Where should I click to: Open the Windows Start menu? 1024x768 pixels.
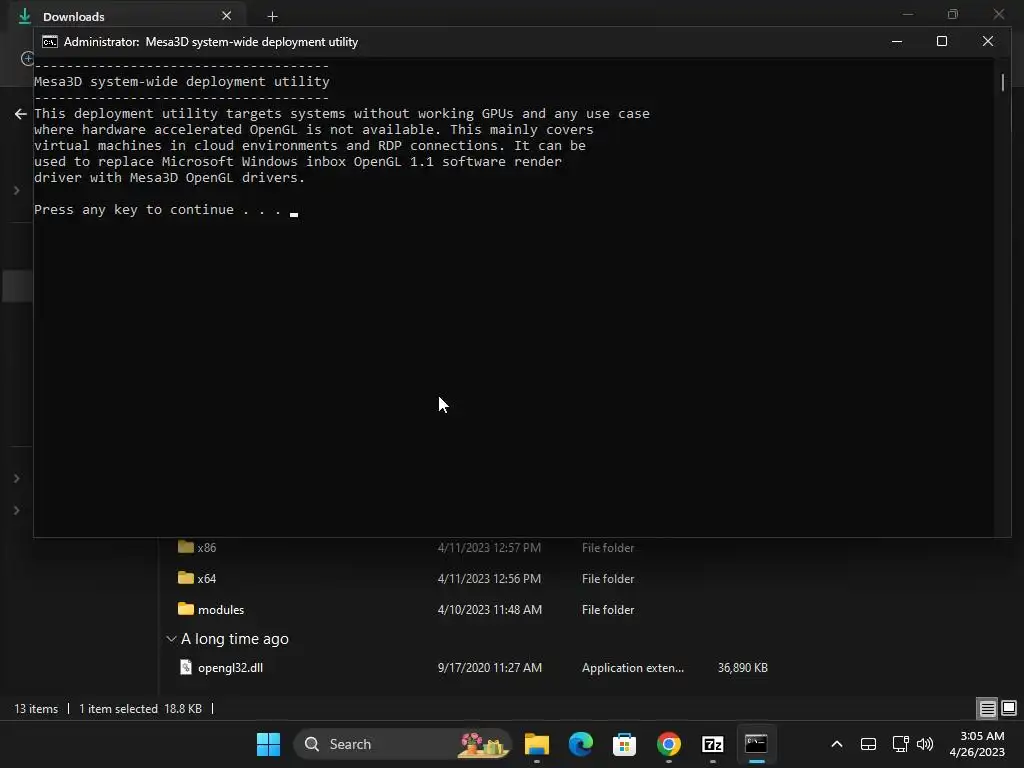pos(268,744)
